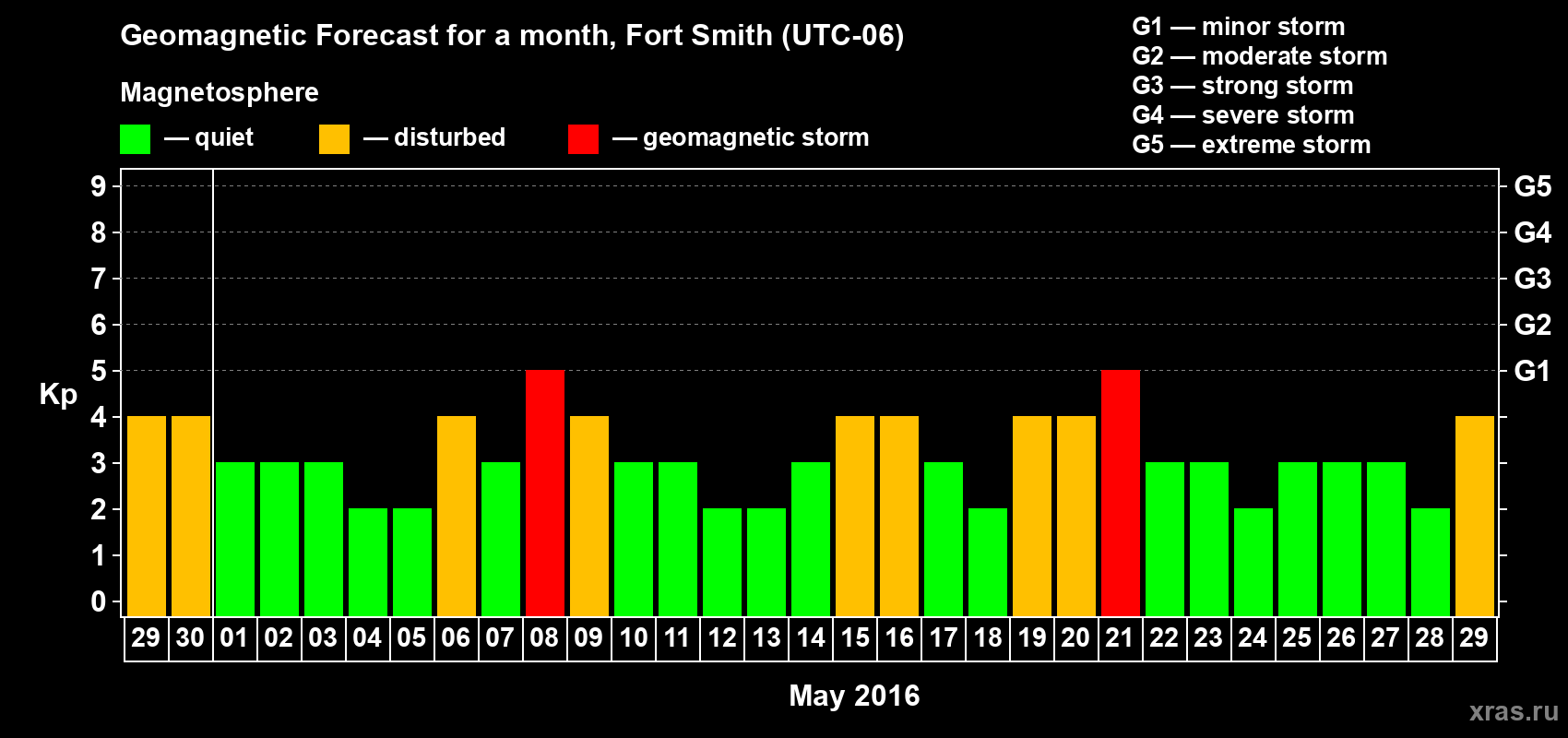This screenshot has width=1568, height=738.
Task: Click the G3 label on right axis
Action: 1533,279
